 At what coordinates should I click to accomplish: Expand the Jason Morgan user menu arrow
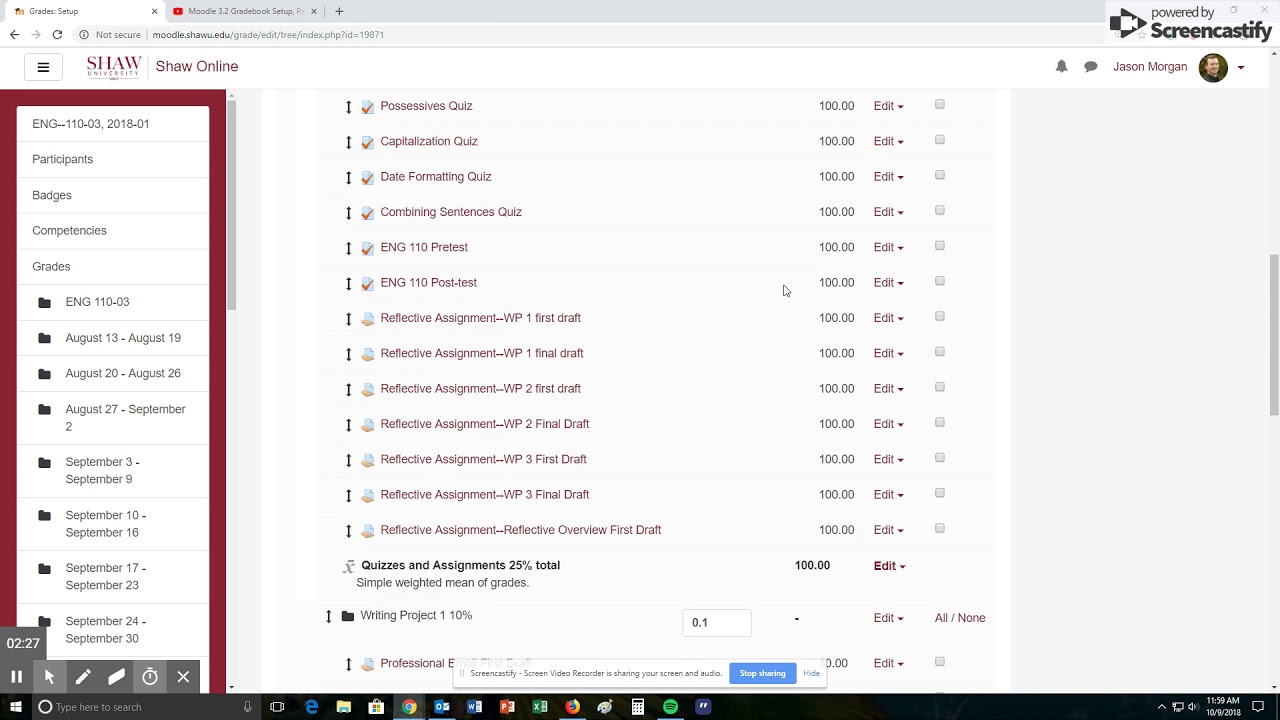[1241, 68]
